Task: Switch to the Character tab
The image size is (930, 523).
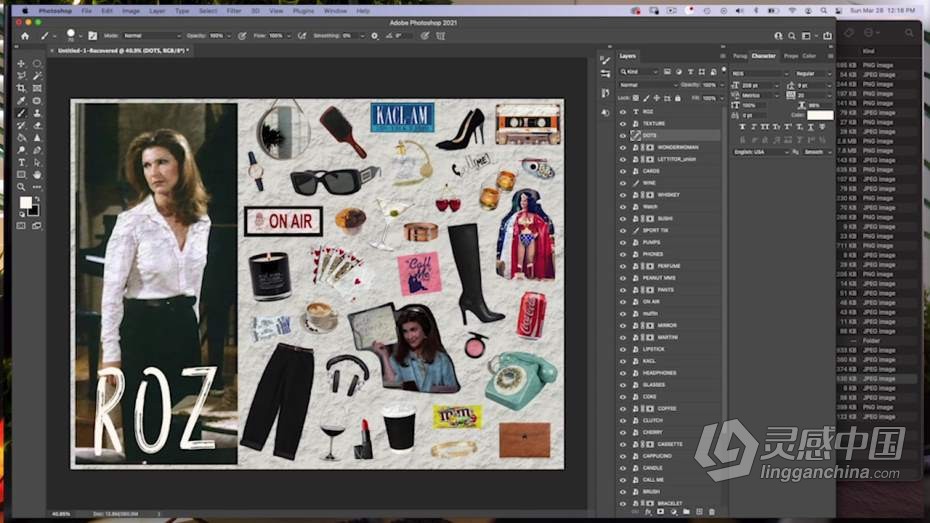Action: 763,56
